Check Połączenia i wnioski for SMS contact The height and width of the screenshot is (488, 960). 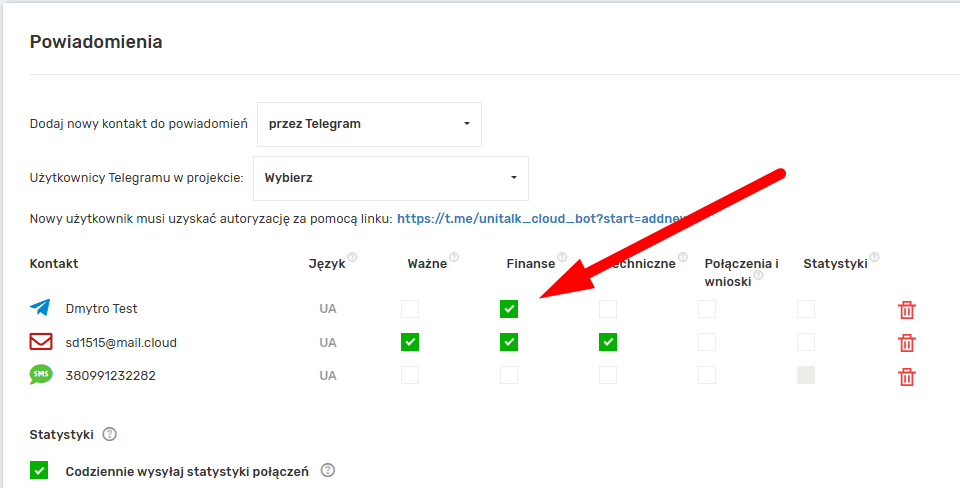[x=707, y=376]
